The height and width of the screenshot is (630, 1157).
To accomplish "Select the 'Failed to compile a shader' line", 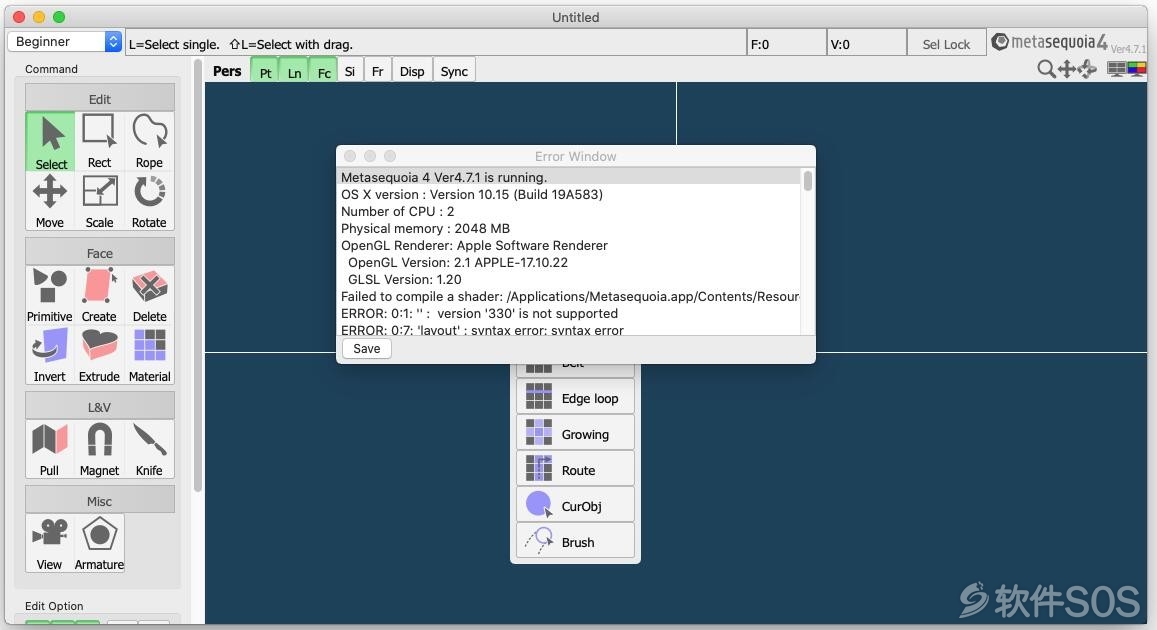I will tap(570, 296).
